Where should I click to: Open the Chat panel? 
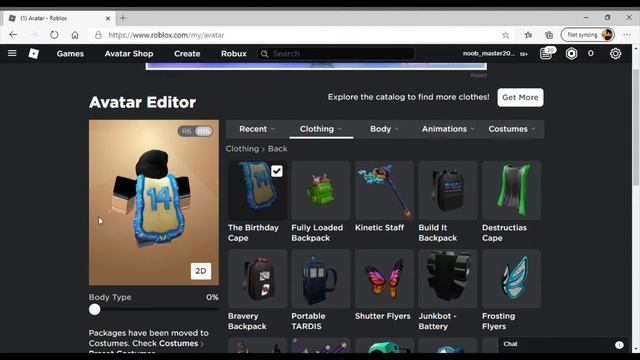(510, 344)
